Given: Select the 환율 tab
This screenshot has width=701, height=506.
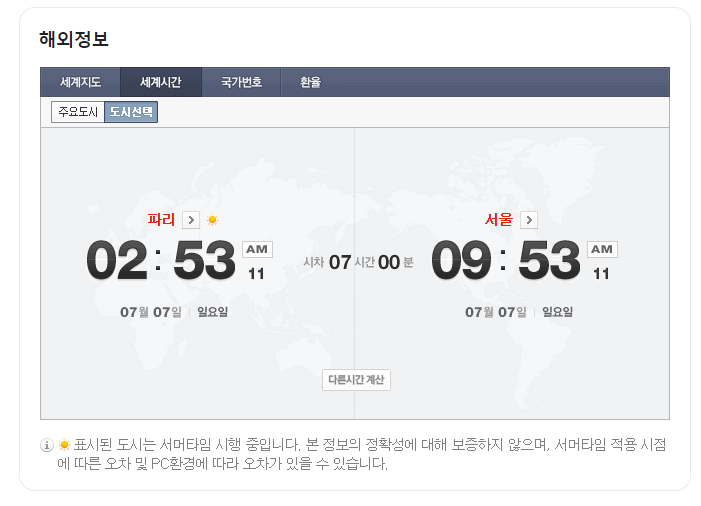Looking at the screenshot, I should [x=310, y=82].
